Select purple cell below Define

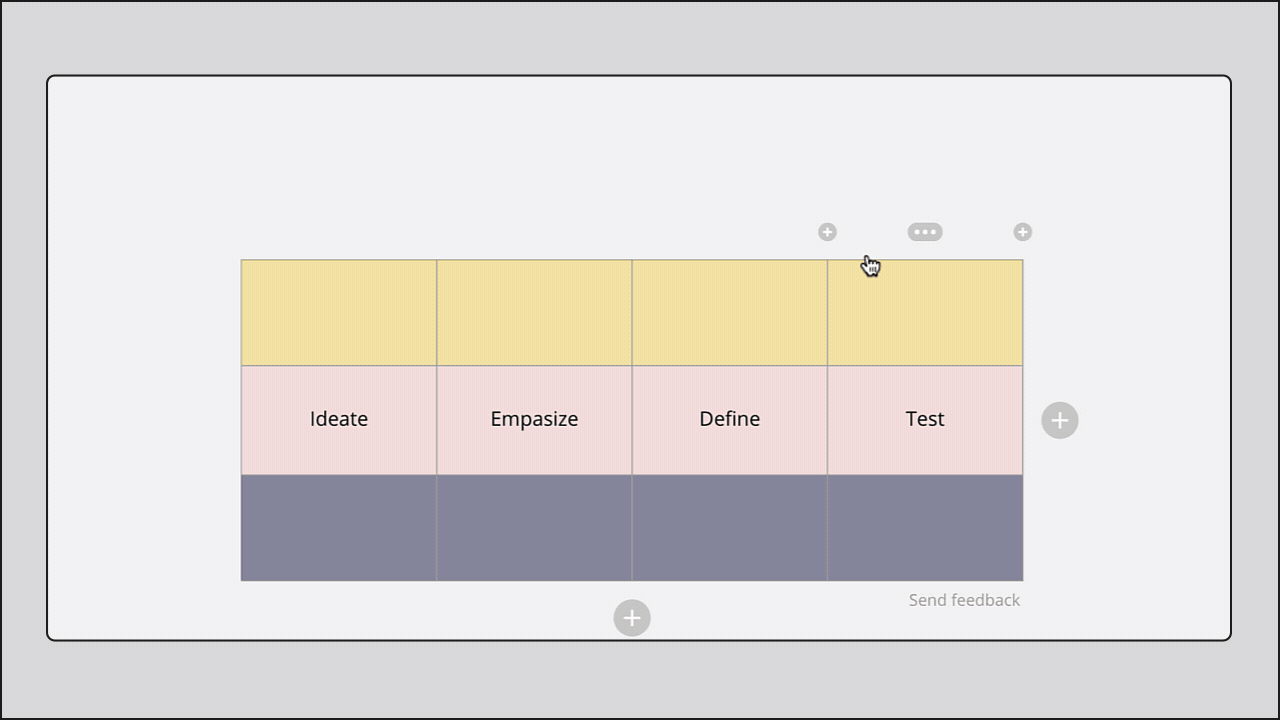[x=730, y=528]
